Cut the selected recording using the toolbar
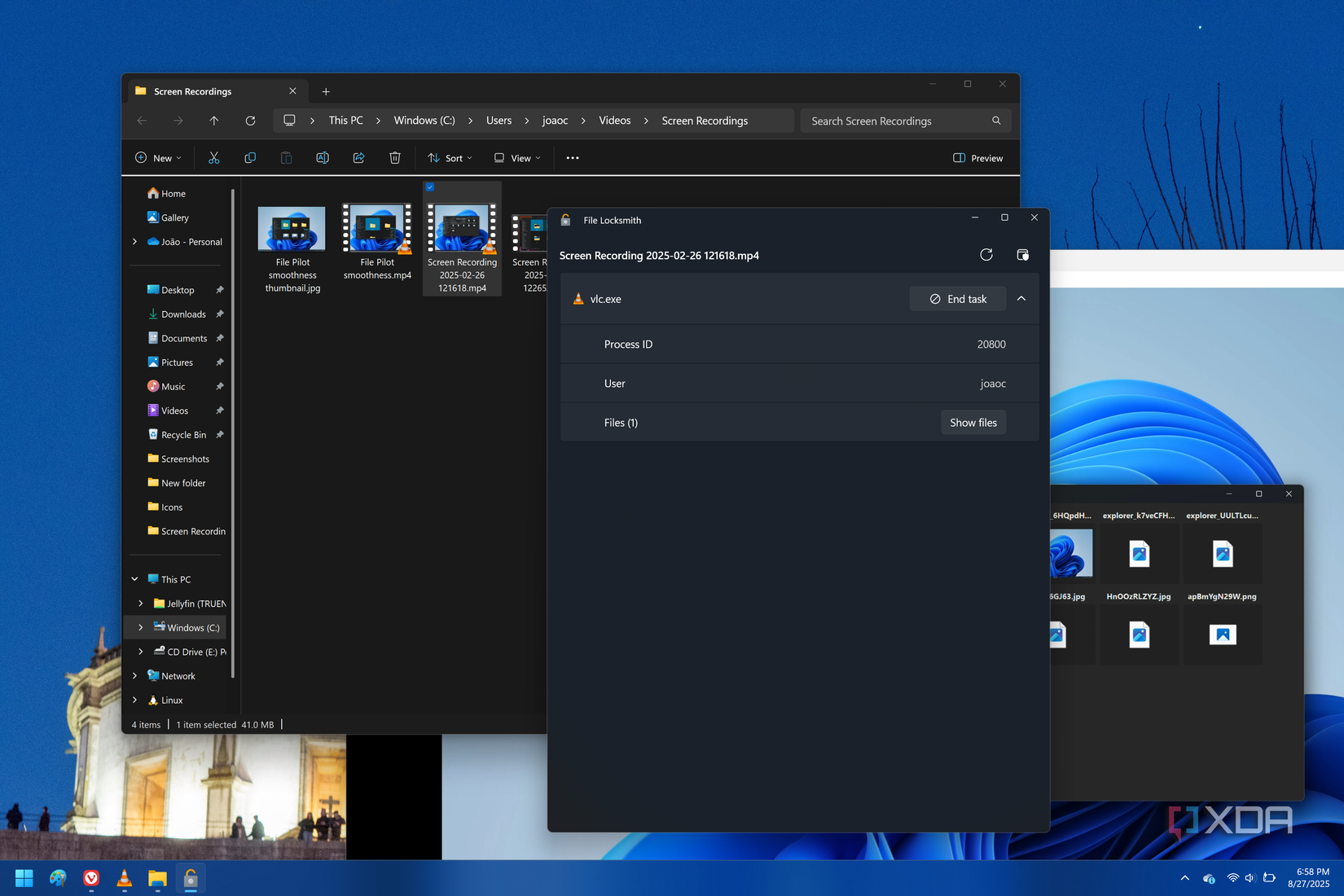Viewport: 1344px width, 896px height. pyautogui.click(x=214, y=157)
